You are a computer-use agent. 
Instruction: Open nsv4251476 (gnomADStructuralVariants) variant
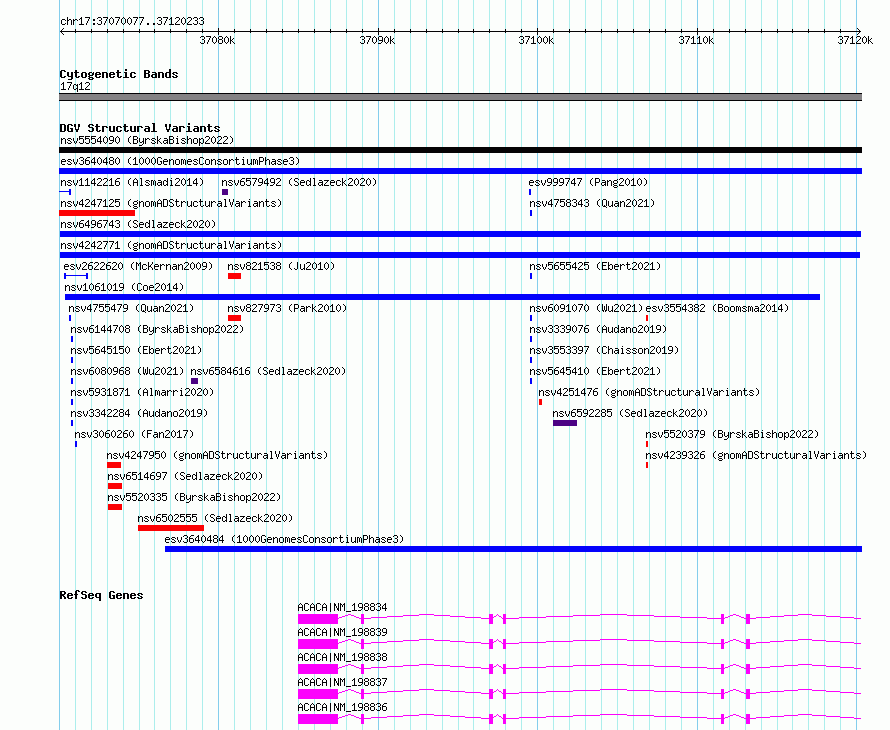649,392
